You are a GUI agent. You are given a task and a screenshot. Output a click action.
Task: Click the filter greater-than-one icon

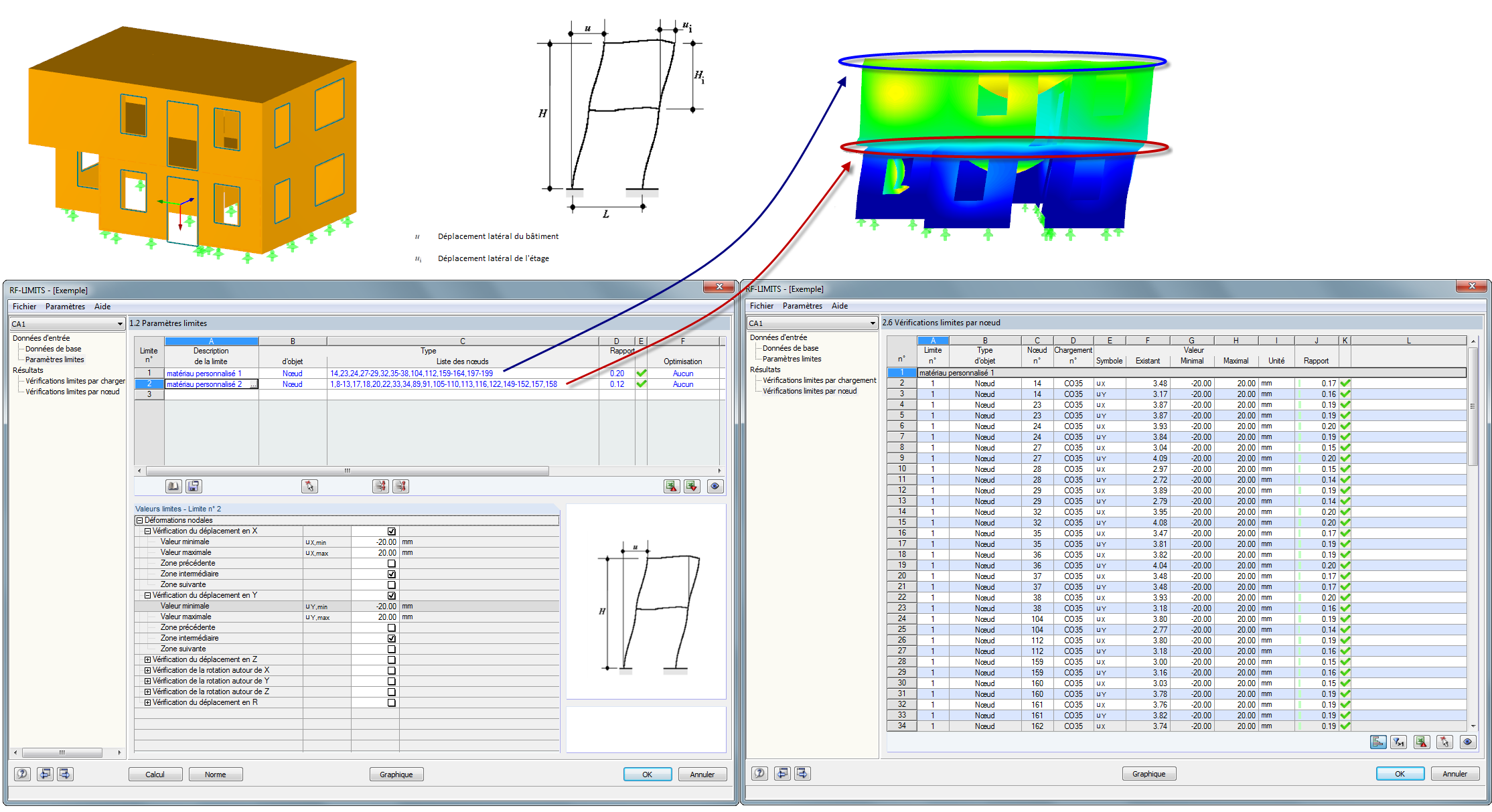(x=1398, y=742)
